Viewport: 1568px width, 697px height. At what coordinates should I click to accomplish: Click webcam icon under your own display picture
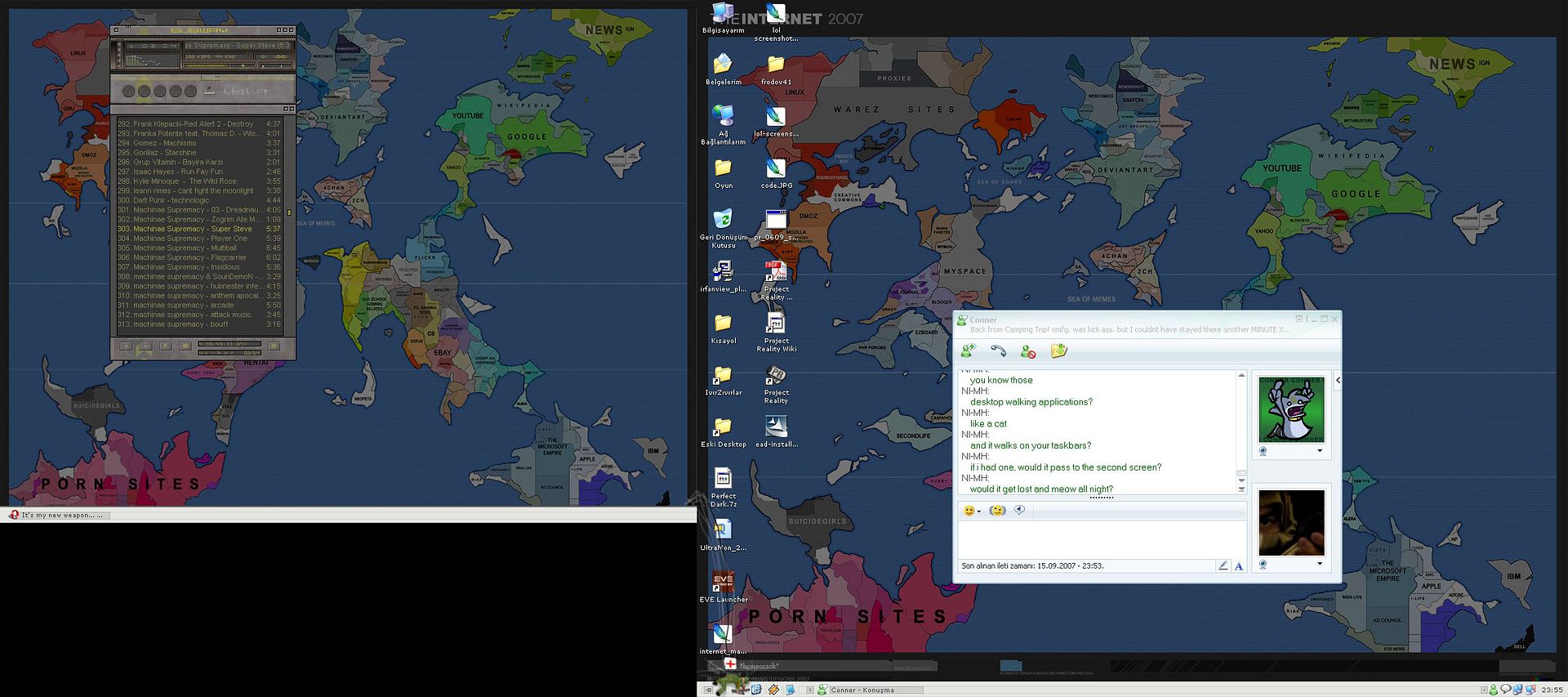(1263, 564)
